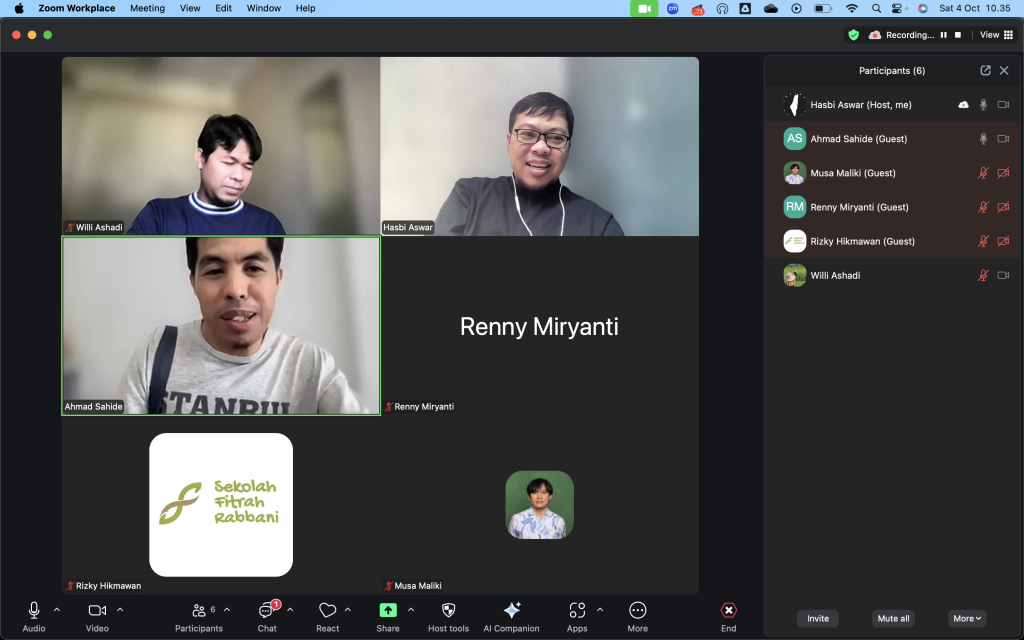Select Ahmad Sahide in participants list
1024x640 pixels.
[858, 139]
